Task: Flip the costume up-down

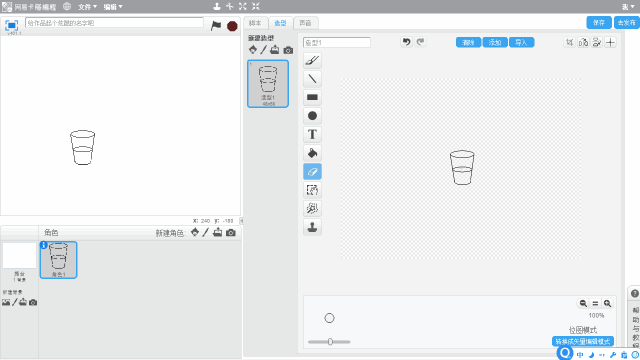Action: (597, 42)
